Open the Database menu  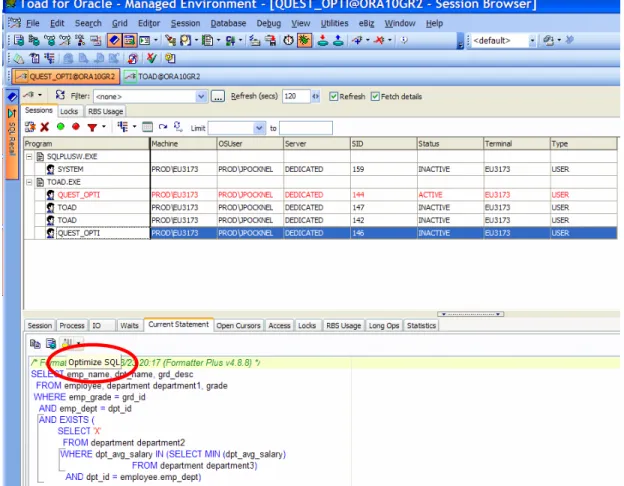tap(228, 23)
